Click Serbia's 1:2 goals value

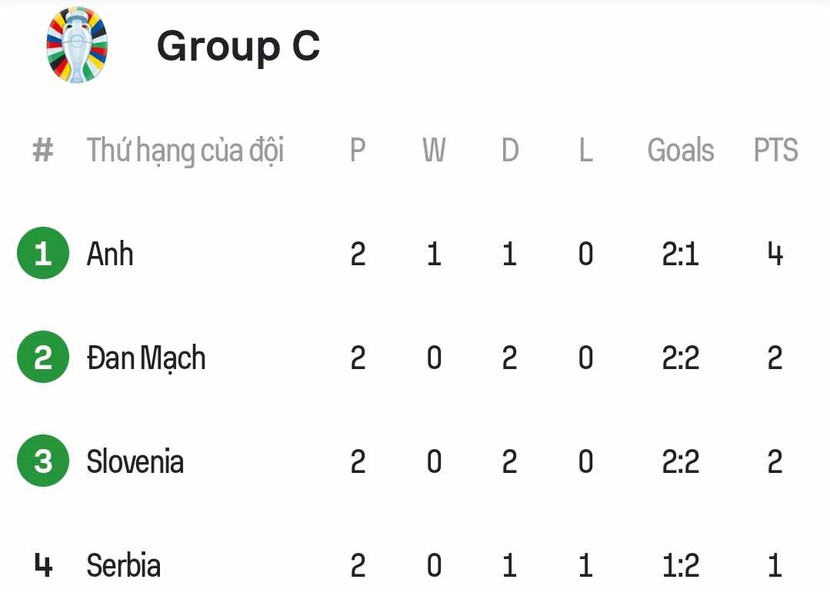[x=680, y=566]
